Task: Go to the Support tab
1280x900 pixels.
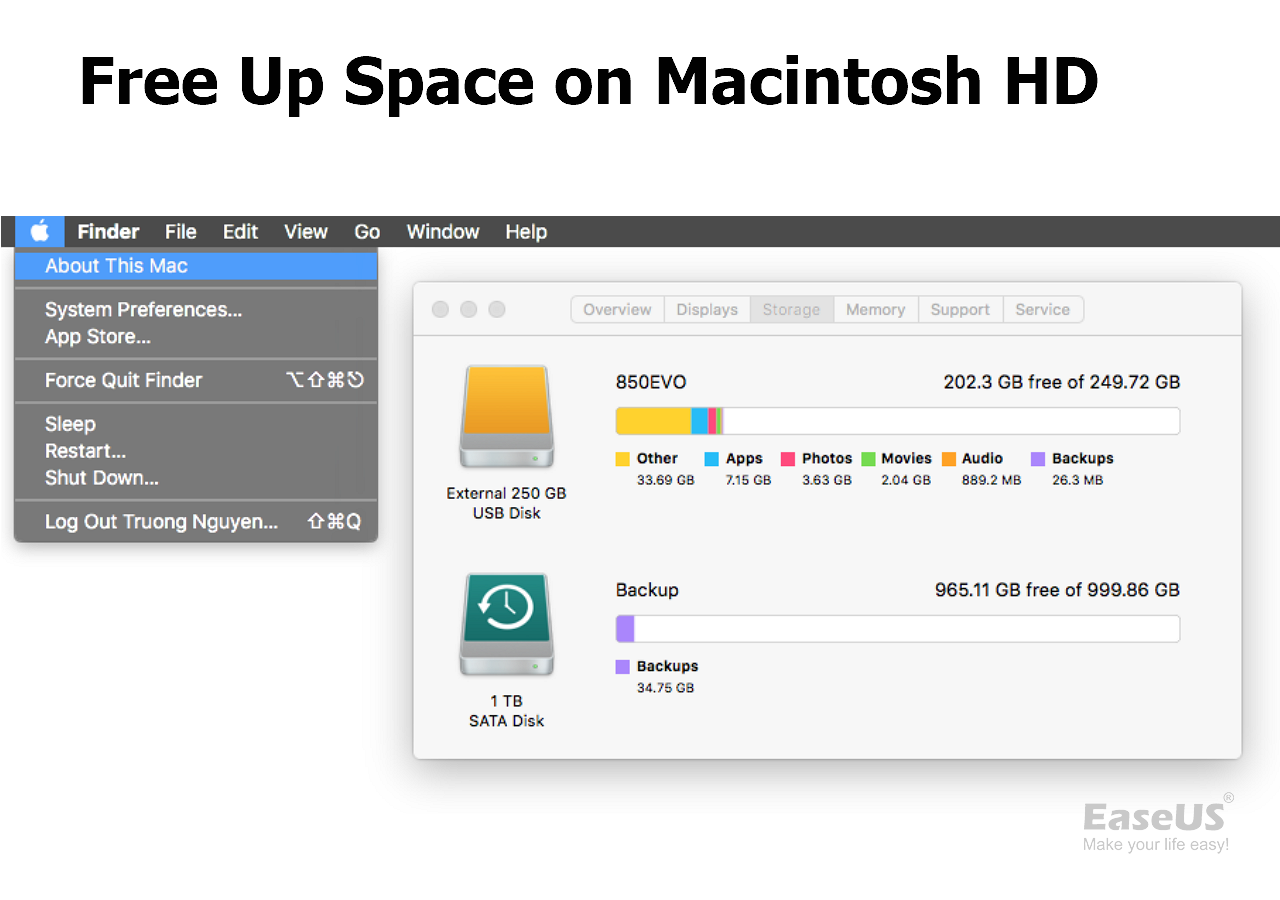Action: (x=960, y=310)
